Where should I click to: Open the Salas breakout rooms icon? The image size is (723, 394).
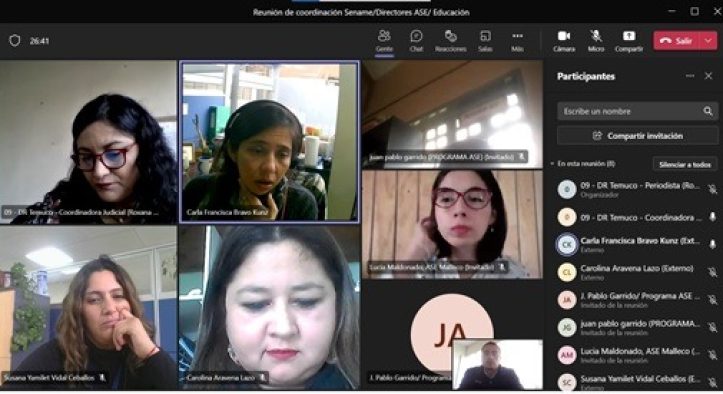click(x=485, y=41)
